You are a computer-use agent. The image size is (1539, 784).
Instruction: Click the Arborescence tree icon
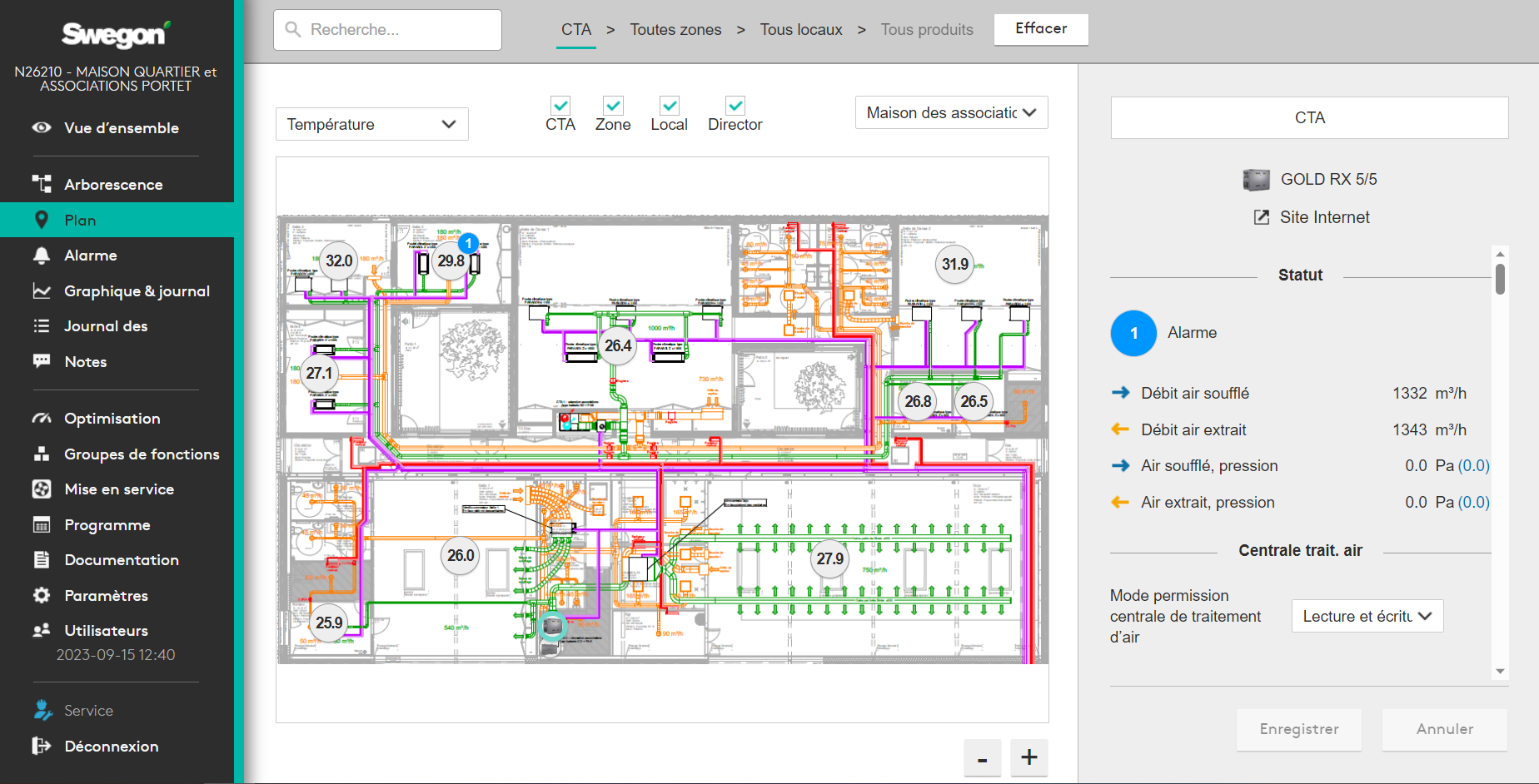[x=42, y=184]
